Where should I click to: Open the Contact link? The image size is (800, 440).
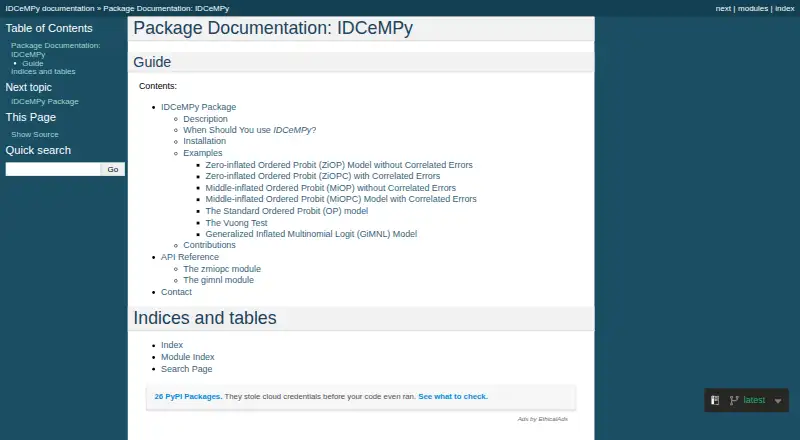(x=177, y=292)
